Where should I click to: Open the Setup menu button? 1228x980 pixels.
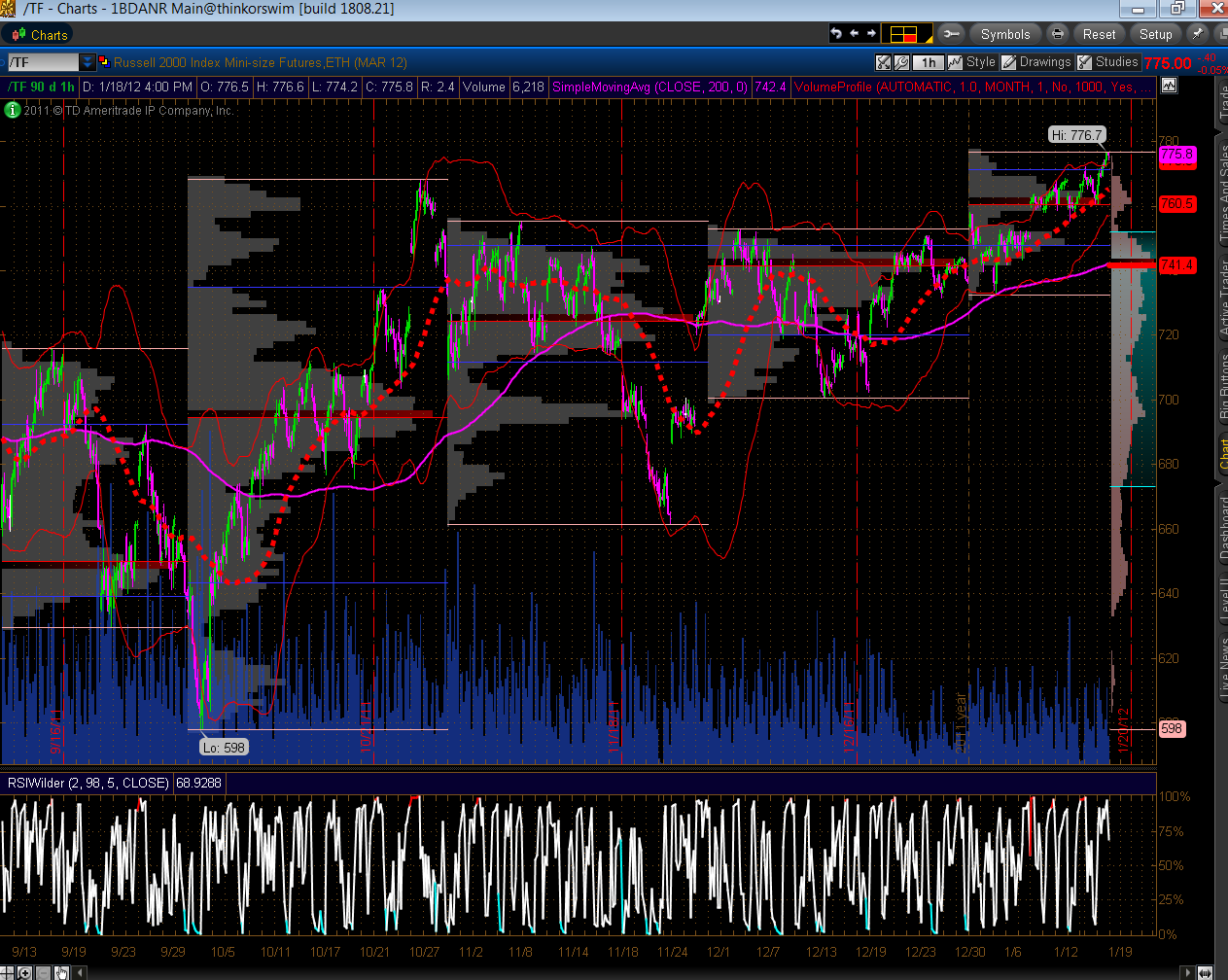pos(1155,34)
